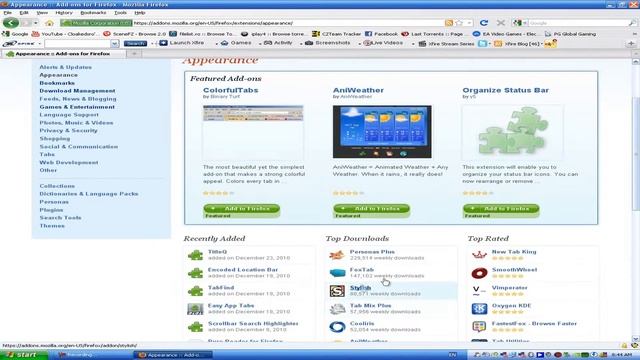Open the Personas link in sidebar
The height and width of the screenshot is (360, 640).
pyautogui.click(x=54, y=202)
